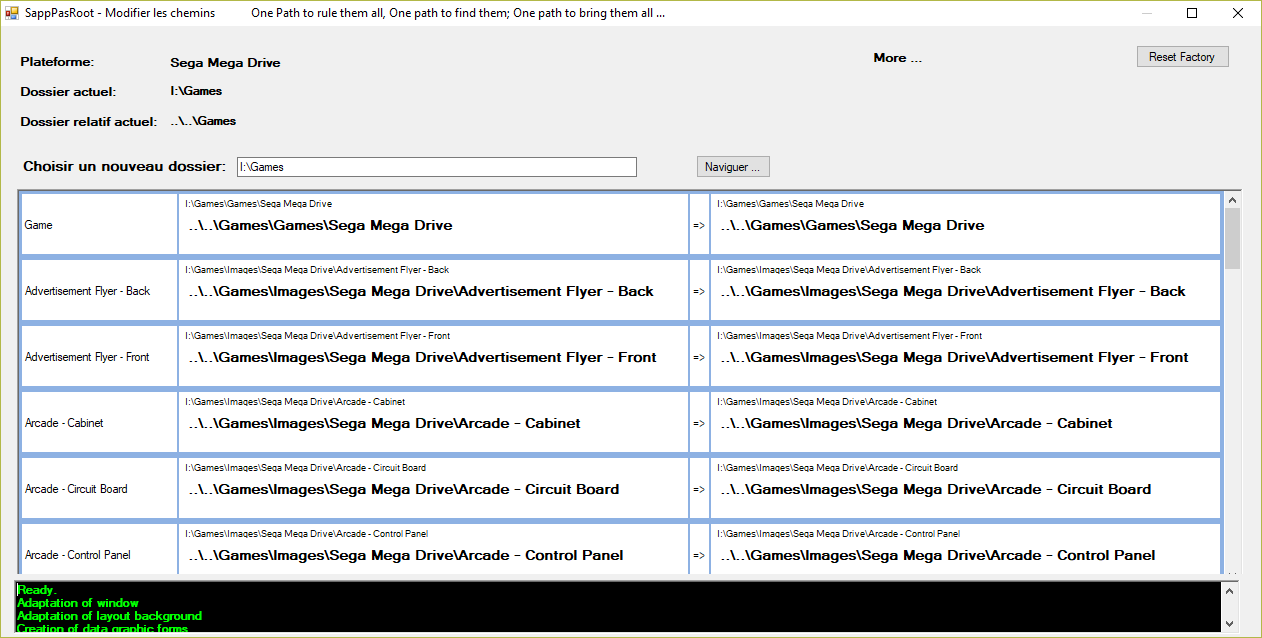Click the Adaptation of window log line
Screen dimensions: 1262x638
[x=78, y=603]
